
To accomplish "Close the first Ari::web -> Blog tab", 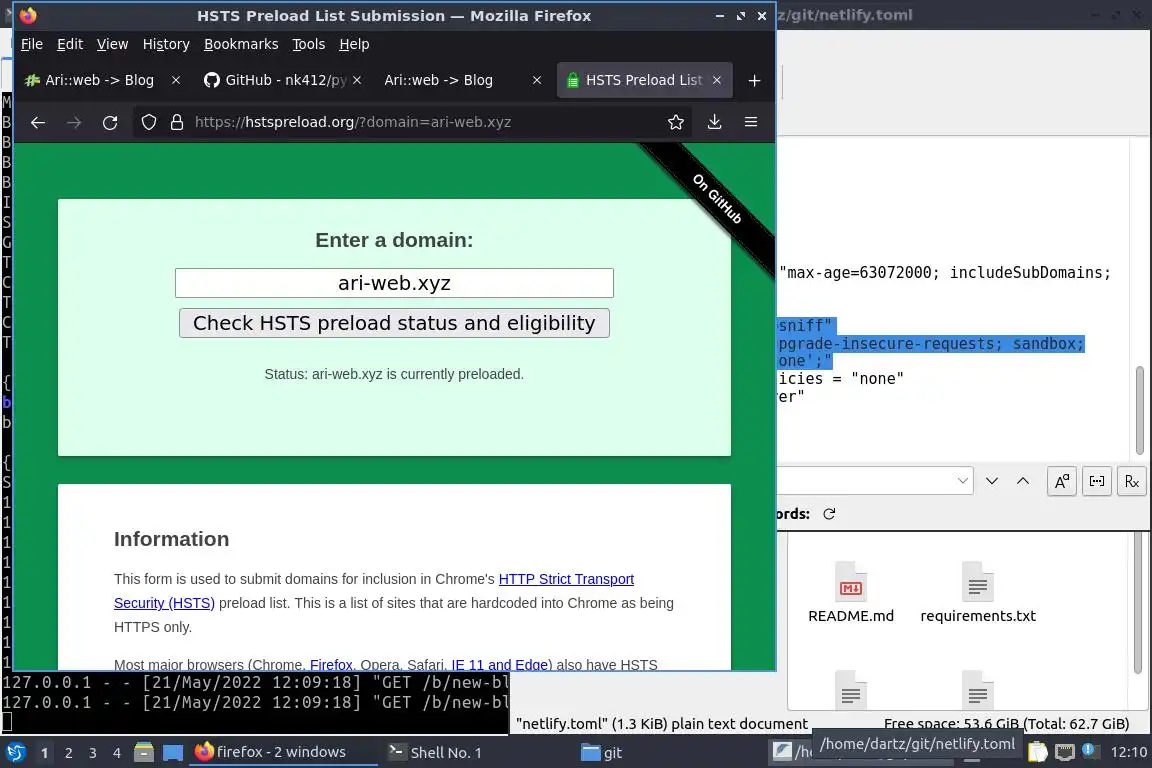I will (x=176, y=80).
